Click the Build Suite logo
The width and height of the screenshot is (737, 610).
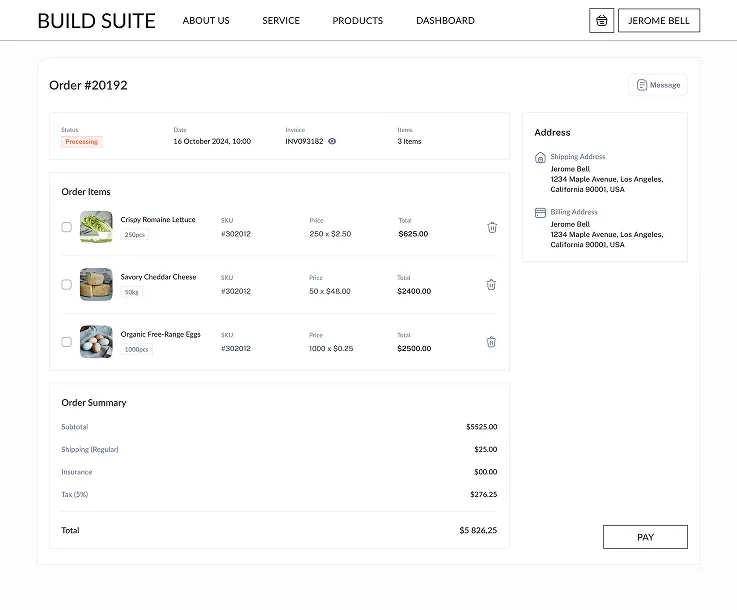[96, 21]
